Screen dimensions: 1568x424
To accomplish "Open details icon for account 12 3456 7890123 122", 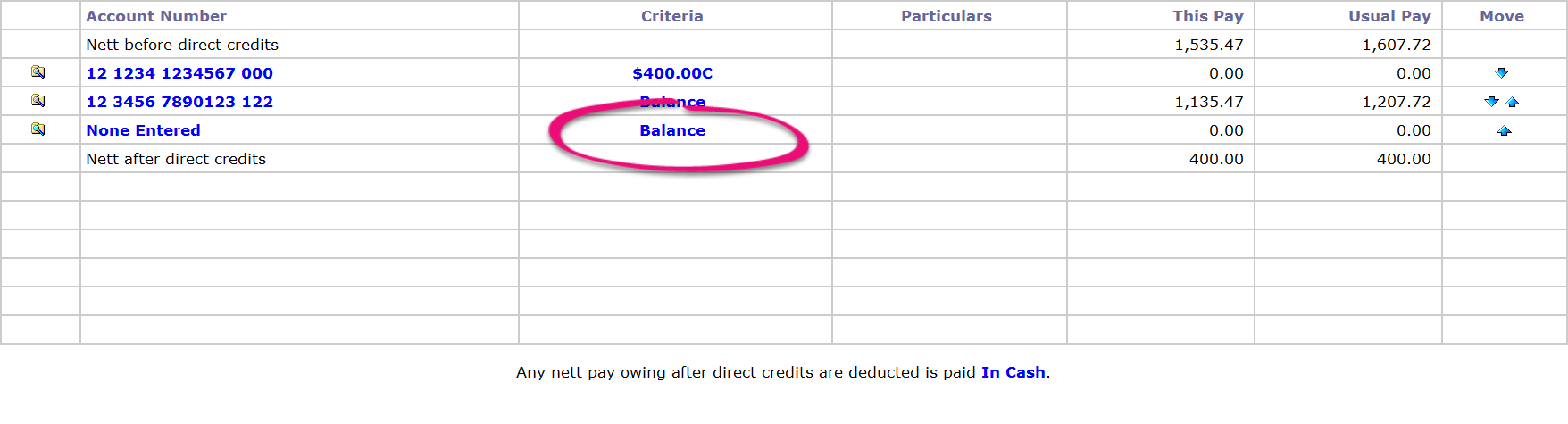I will click(38, 101).
